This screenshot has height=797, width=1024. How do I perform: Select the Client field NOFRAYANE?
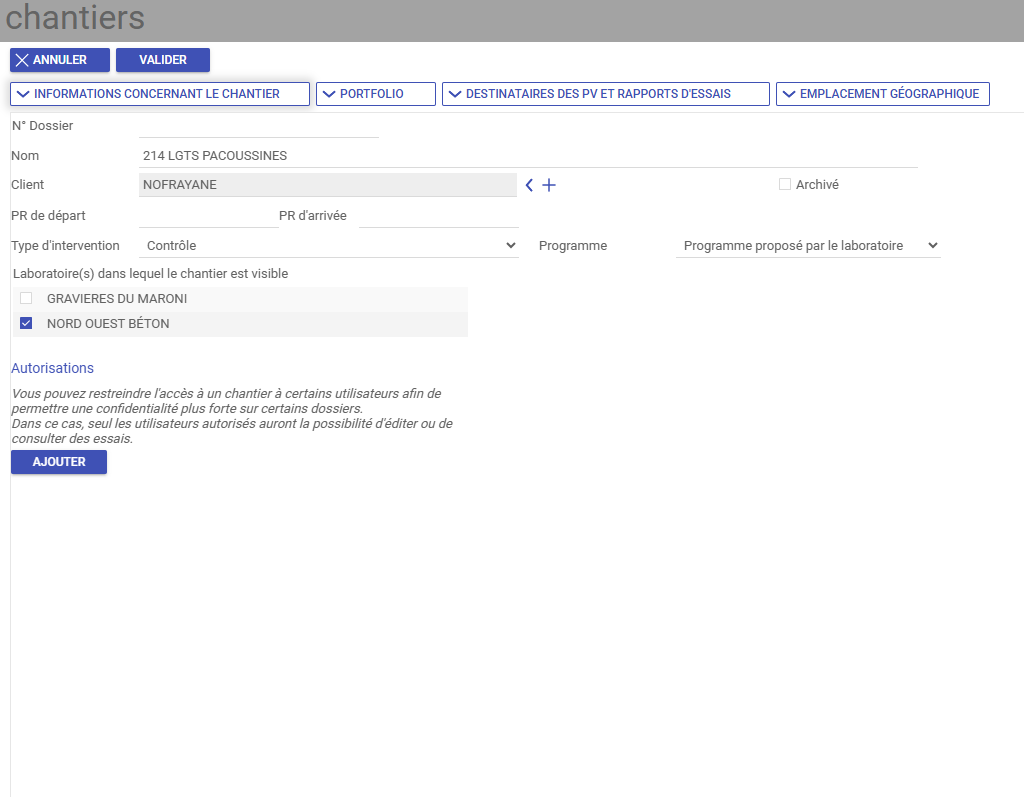(x=327, y=185)
